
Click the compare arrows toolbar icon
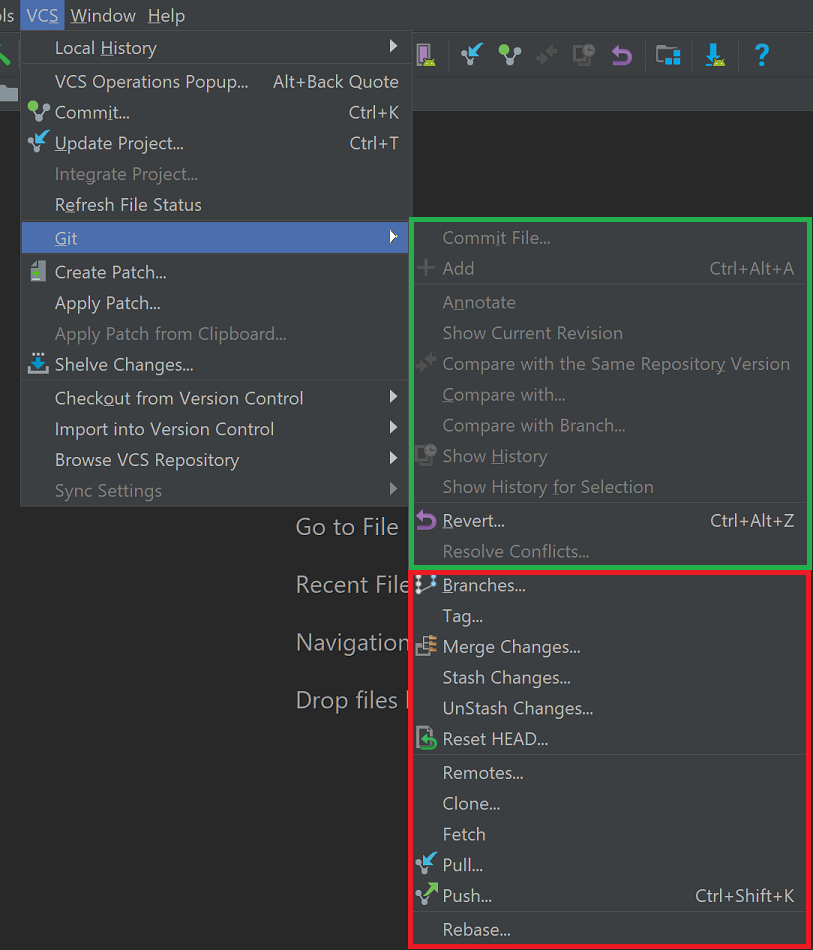[546, 55]
